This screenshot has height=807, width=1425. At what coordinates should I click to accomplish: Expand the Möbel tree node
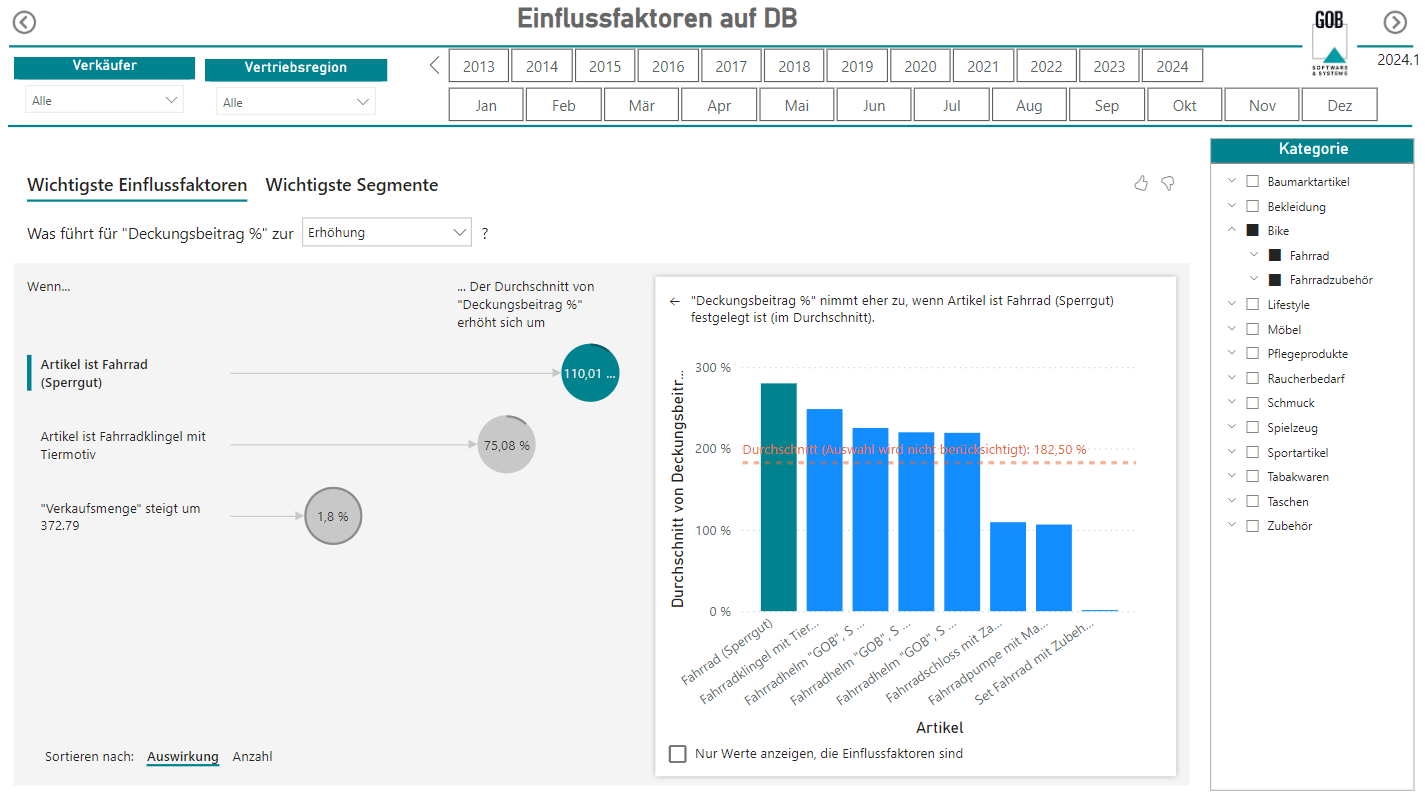click(1232, 329)
